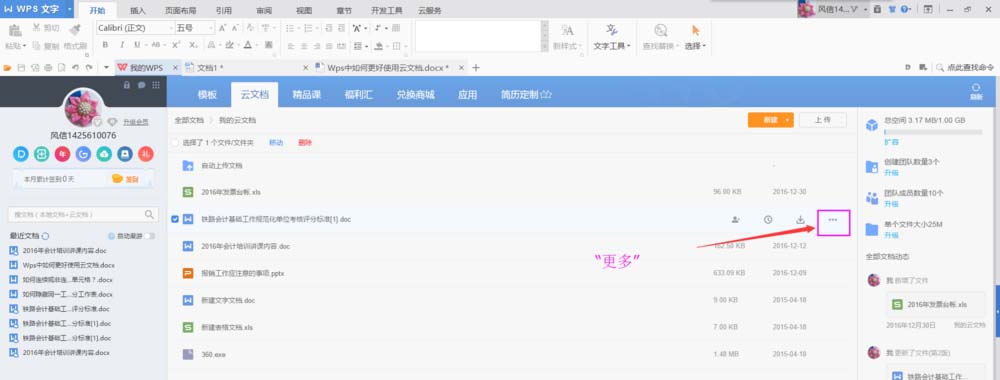Click the help question mark icon in title bar
The image size is (1000, 380).
[904, 10]
